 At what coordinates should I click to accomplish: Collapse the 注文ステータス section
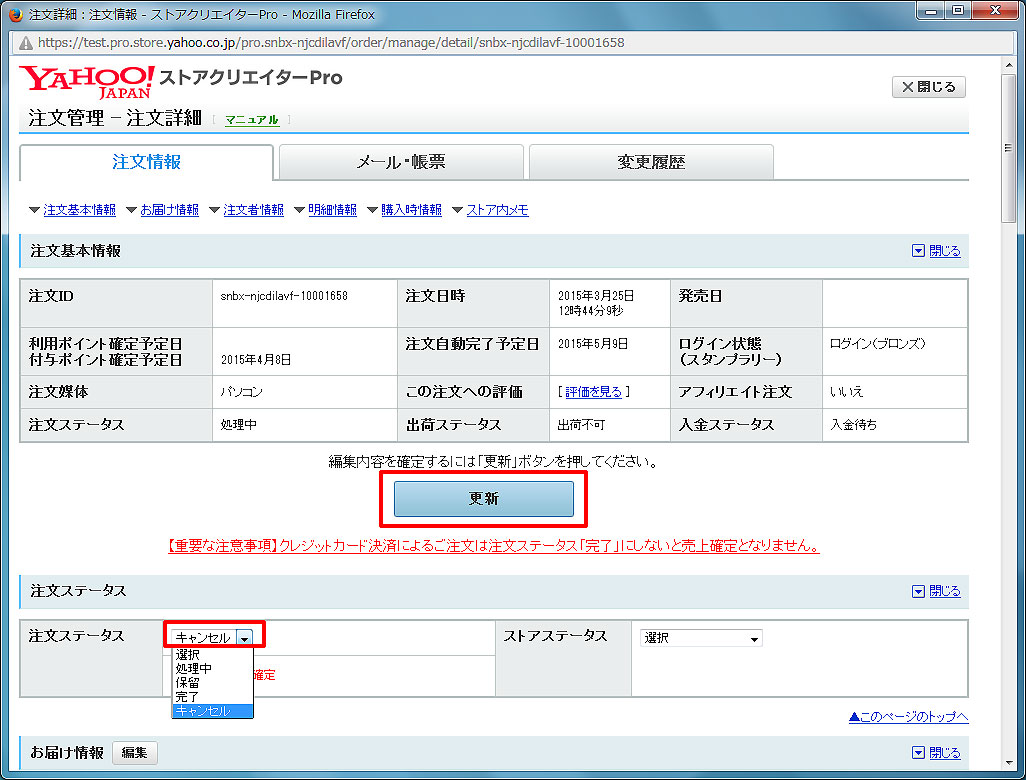[x=936, y=591]
